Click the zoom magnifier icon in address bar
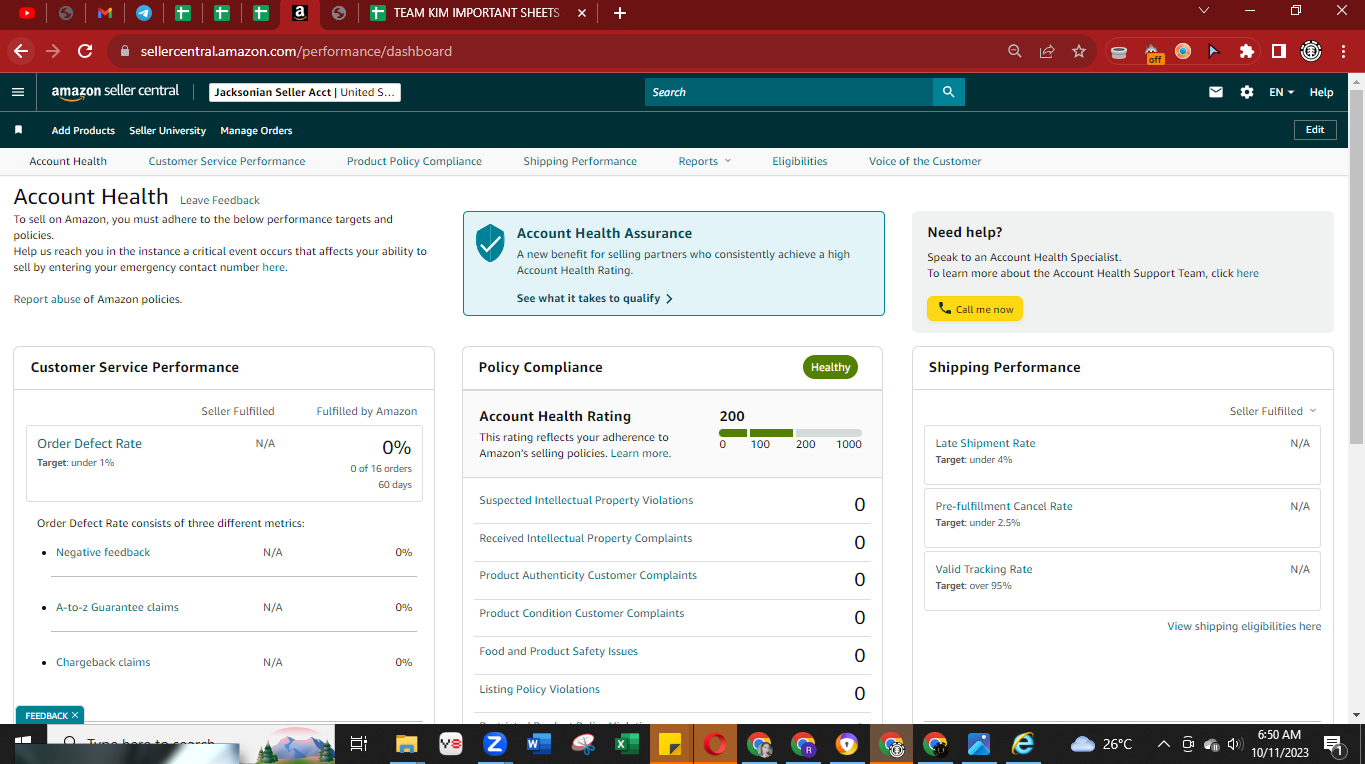 [x=1015, y=51]
